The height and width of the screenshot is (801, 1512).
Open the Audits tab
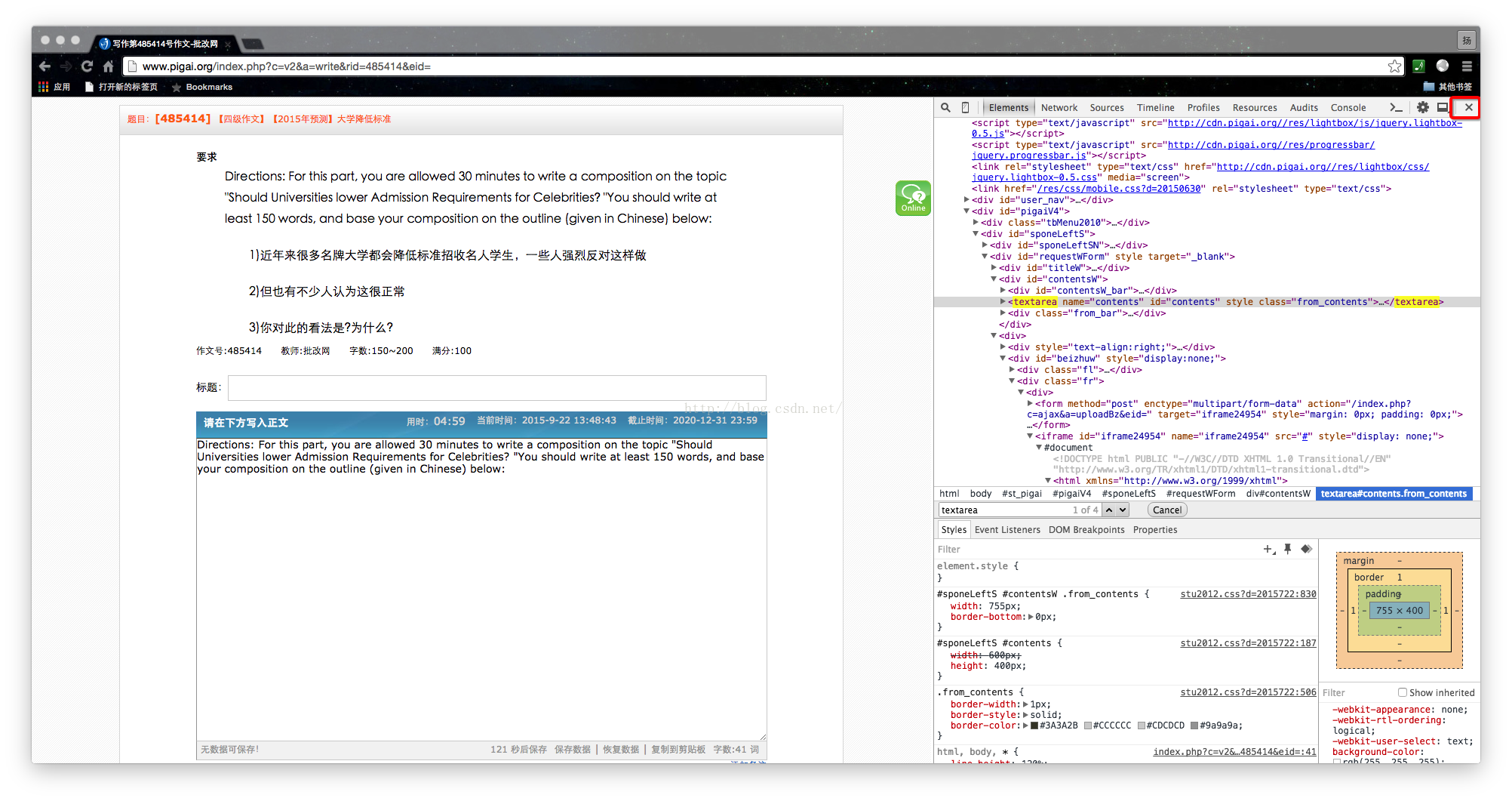[1304, 108]
